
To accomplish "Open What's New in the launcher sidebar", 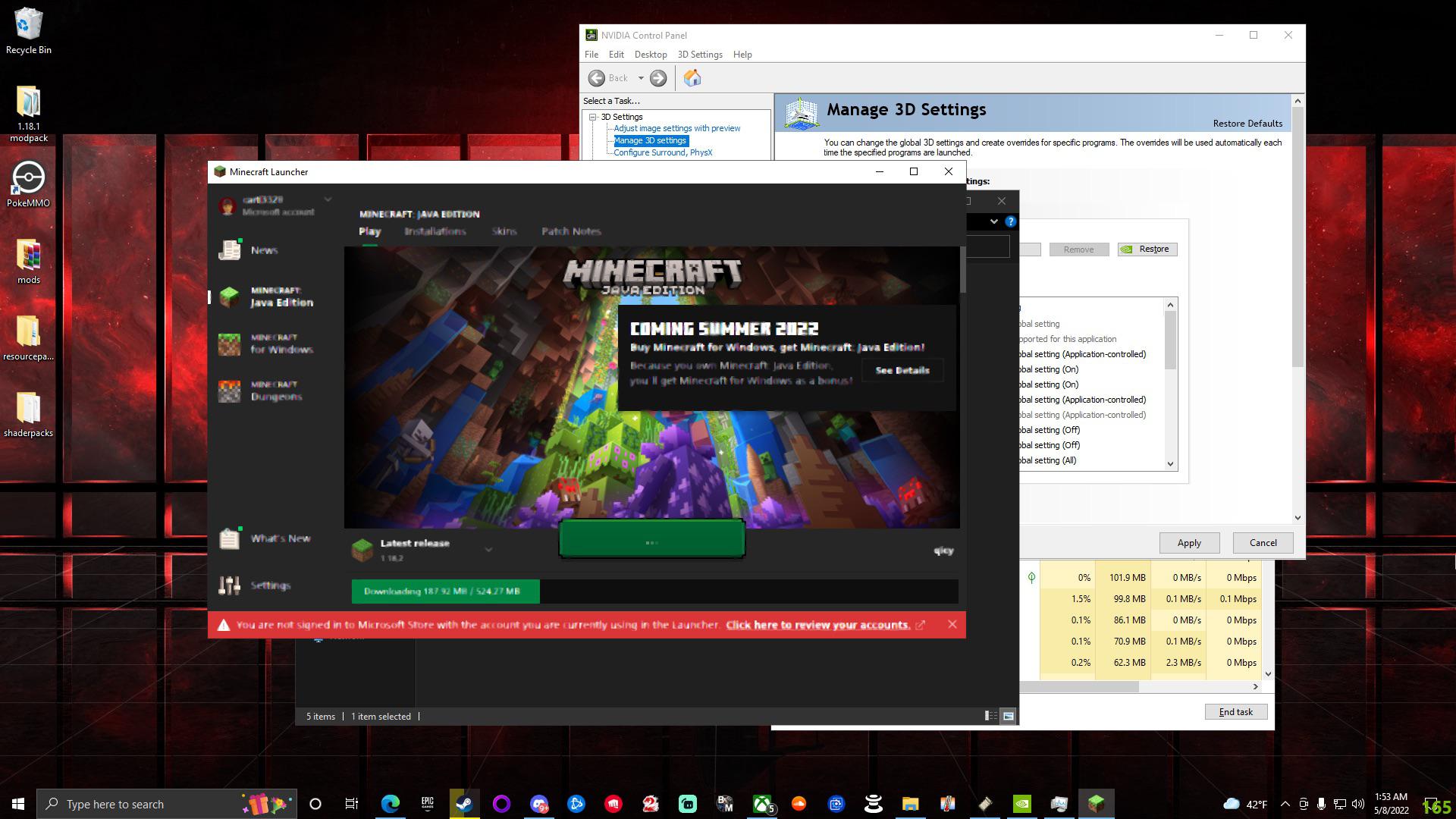I will 281,538.
